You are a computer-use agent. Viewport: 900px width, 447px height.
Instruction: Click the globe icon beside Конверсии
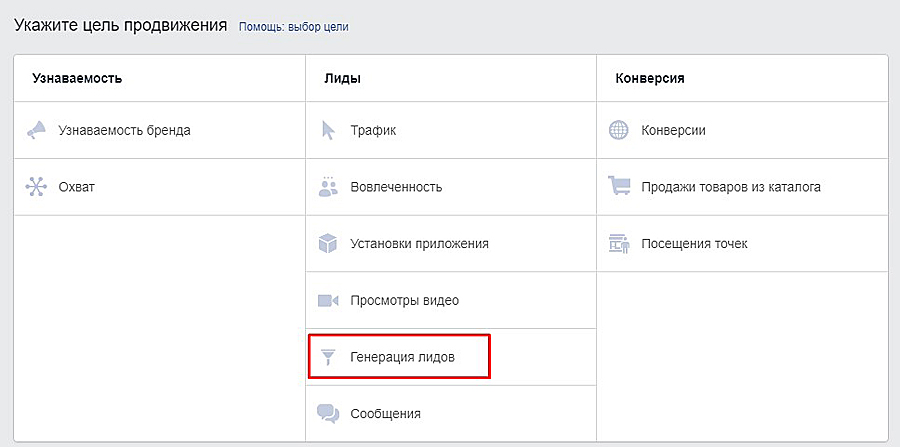click(x=619, y=130)
